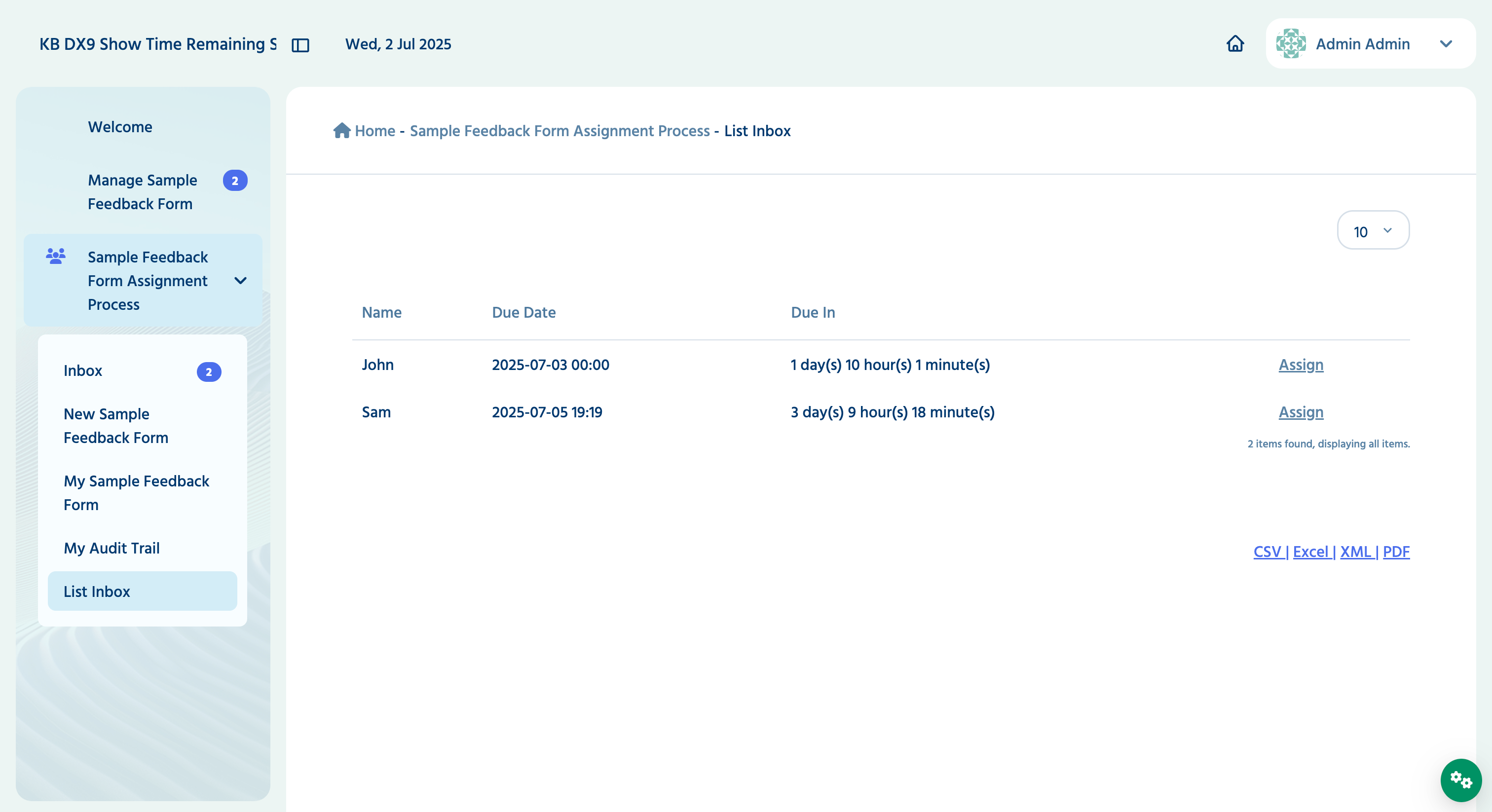Export list as CSV
The image size is (1492, 812).
click(x=1268, y=552)
